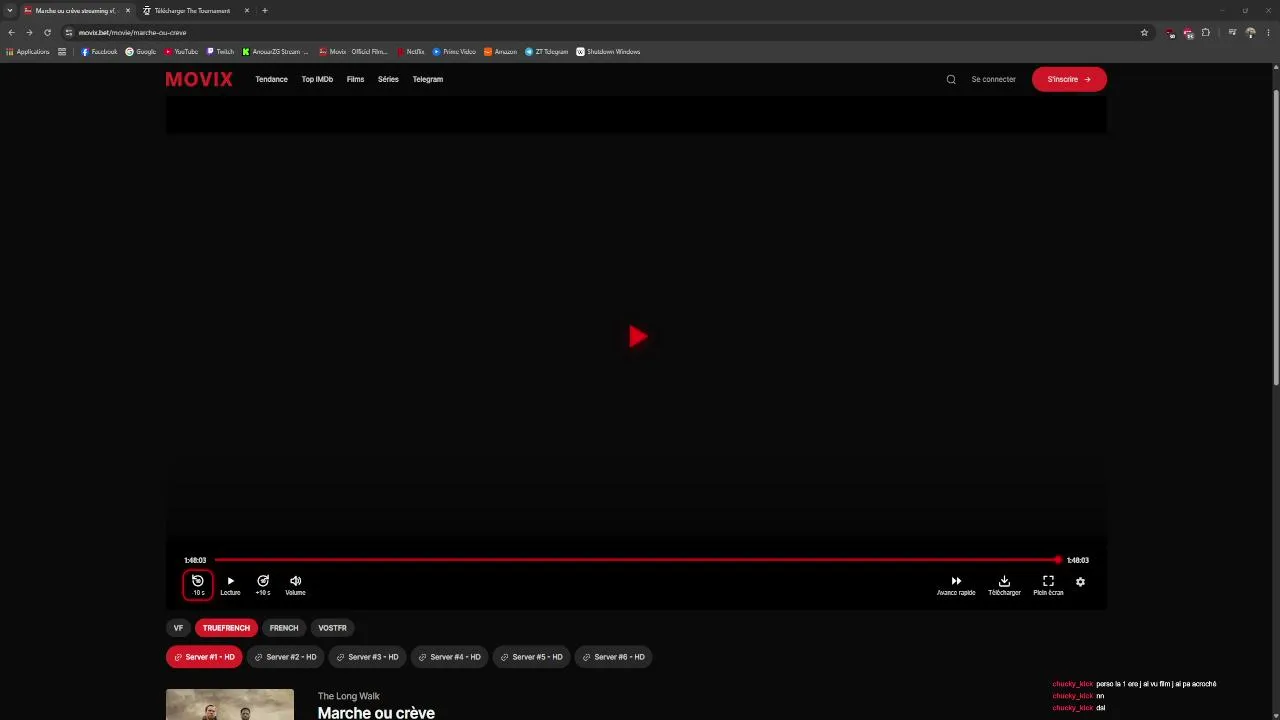Open the Films menu item
The image size is (1280, 720).
(x=355, y=79)
